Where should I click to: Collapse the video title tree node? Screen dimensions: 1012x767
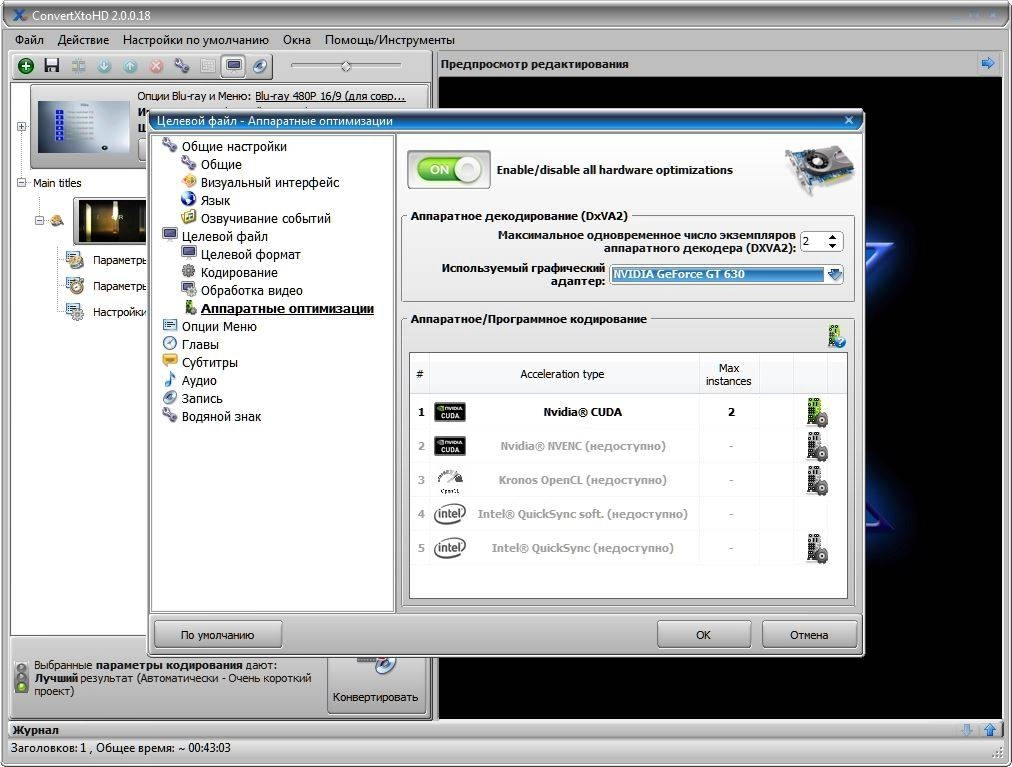coord(39,220)
